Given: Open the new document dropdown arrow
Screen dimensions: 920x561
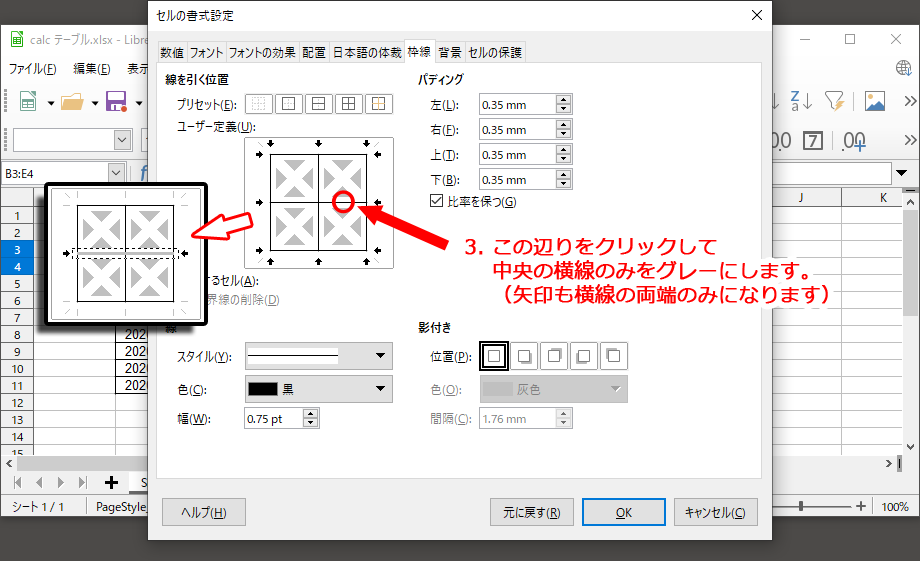Looking at the screenshot, I should point(51,103).
